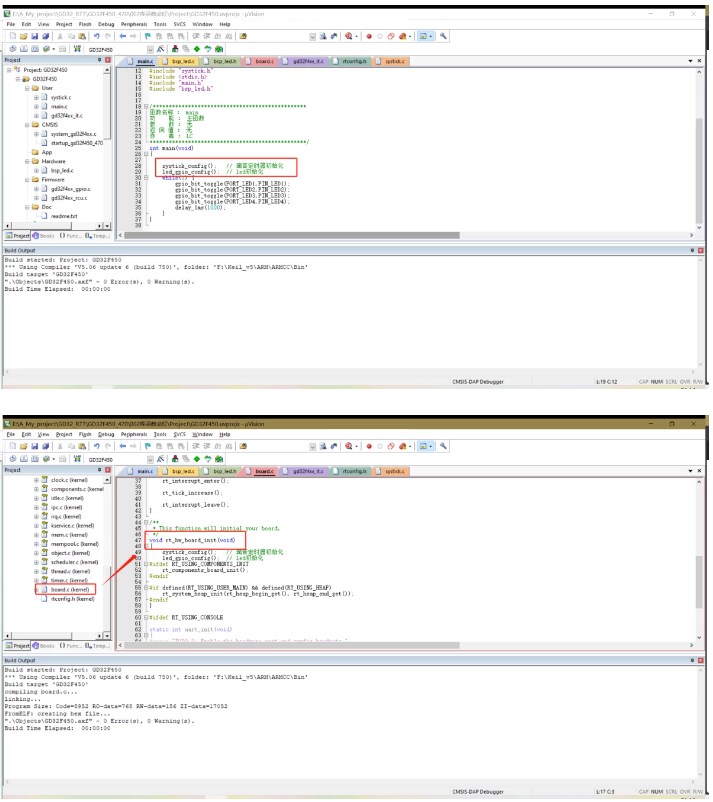This screenshot has height=802, width=713.
Task: Toggle Enable/Disable Breakpoint circle in upper window
Action: [x=380, y=36]
